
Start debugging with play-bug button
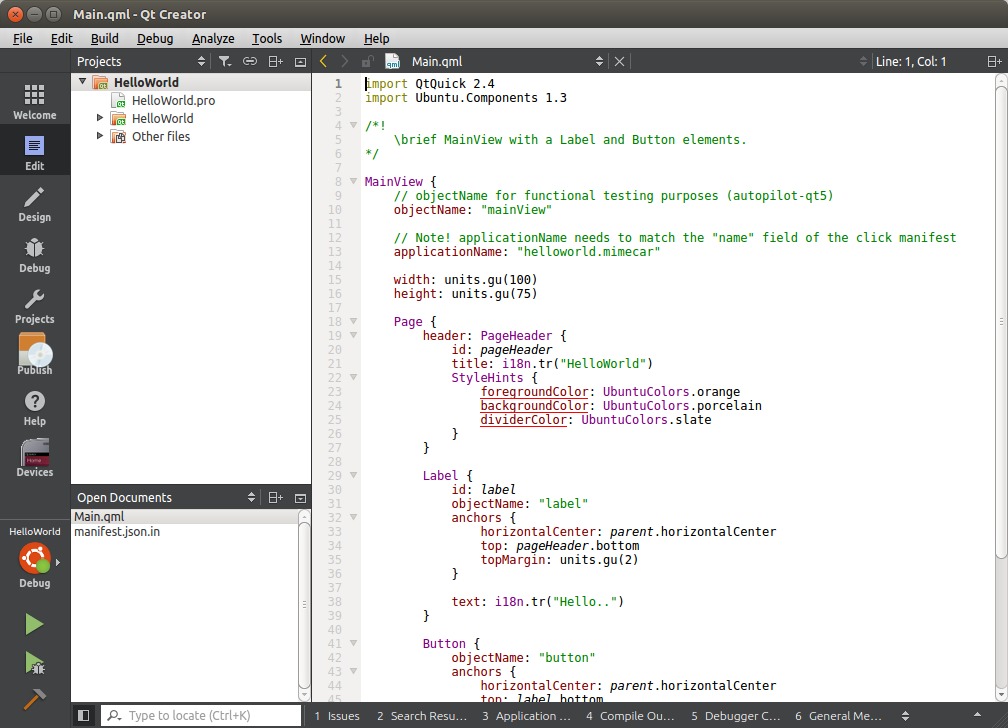(34, 662)
